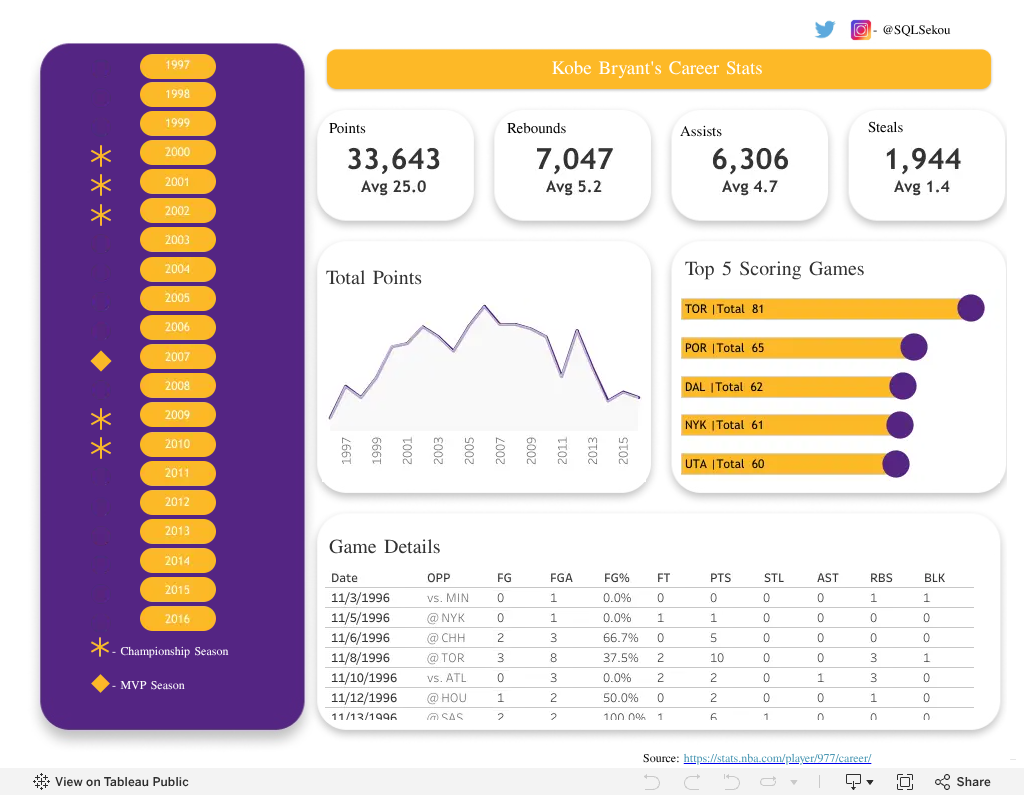
Task: Select the 1999 season button
Action: [x=178, y=123]
